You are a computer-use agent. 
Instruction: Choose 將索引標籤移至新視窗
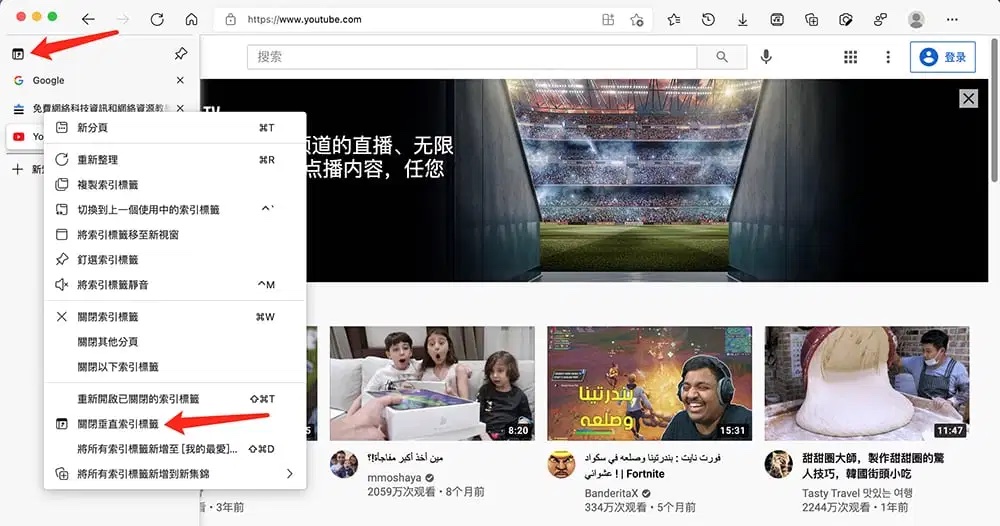click(175, 235)
